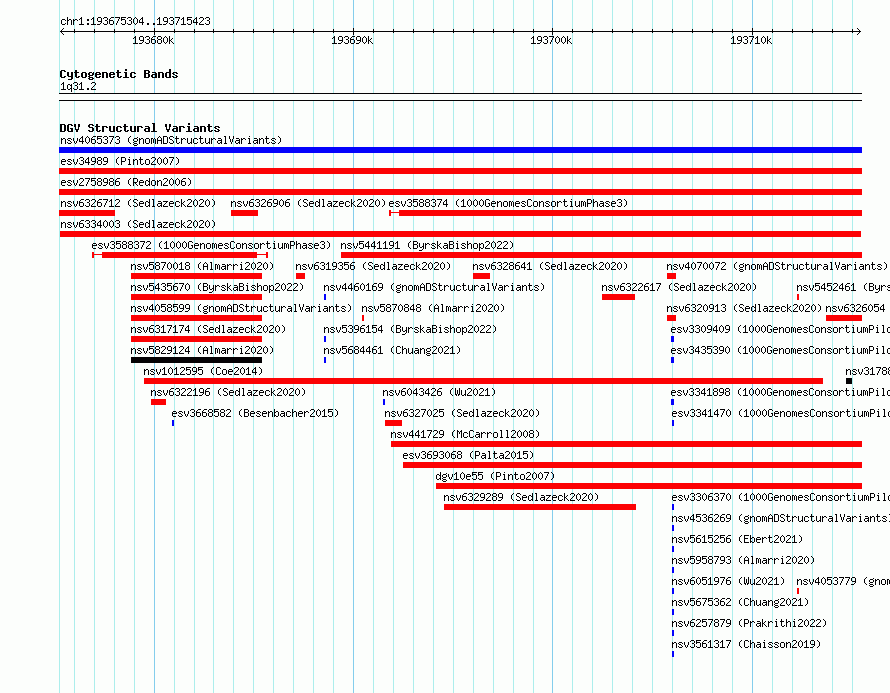Click nsv4460169 (gnomADStructuralVariants) label

[x=434, y=287]
